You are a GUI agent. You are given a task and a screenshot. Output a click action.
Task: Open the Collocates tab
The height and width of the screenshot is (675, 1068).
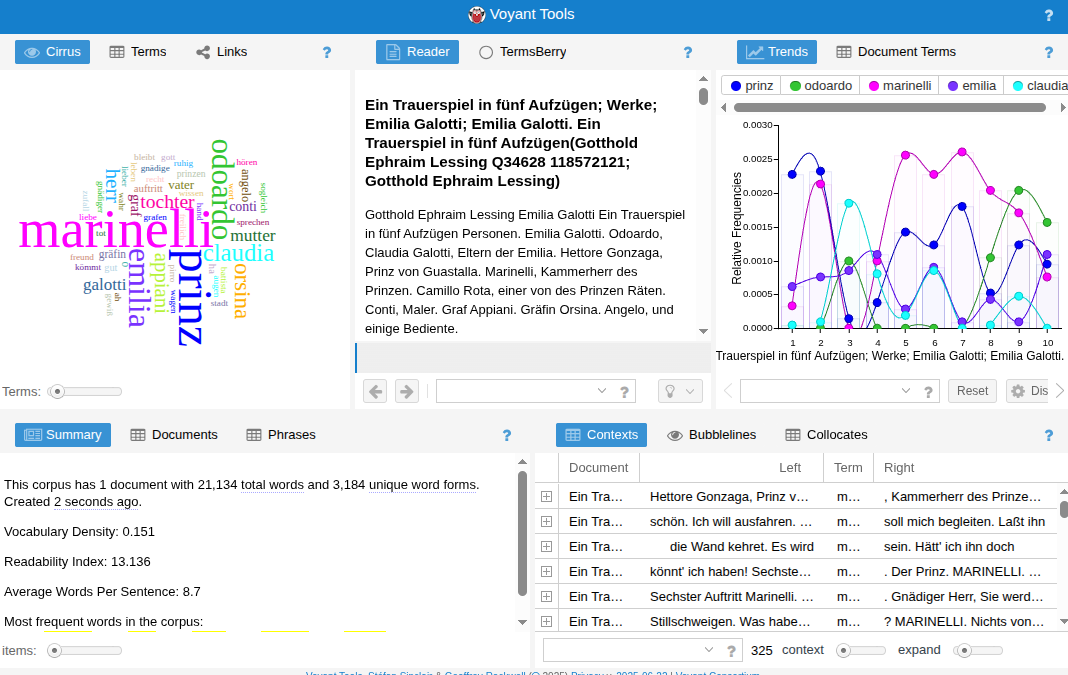tap(827, 435)
